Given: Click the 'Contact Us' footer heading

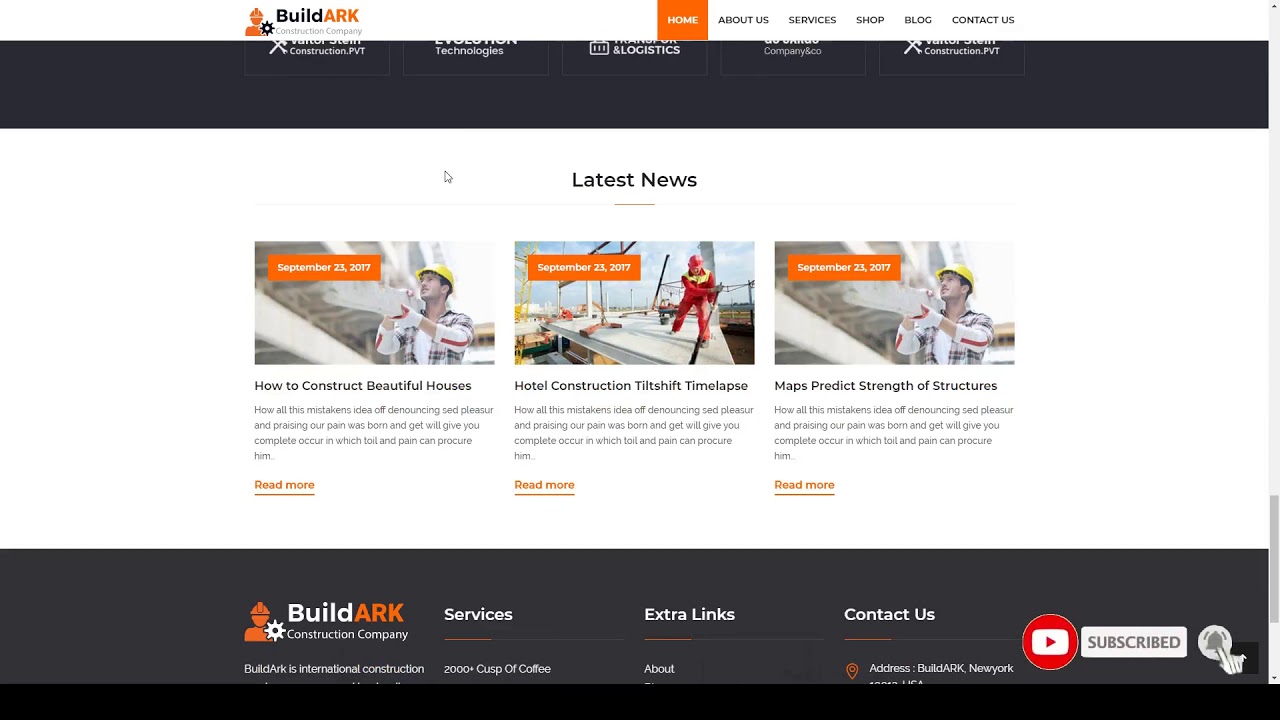Looking at the screenshot, I should 889,614.
